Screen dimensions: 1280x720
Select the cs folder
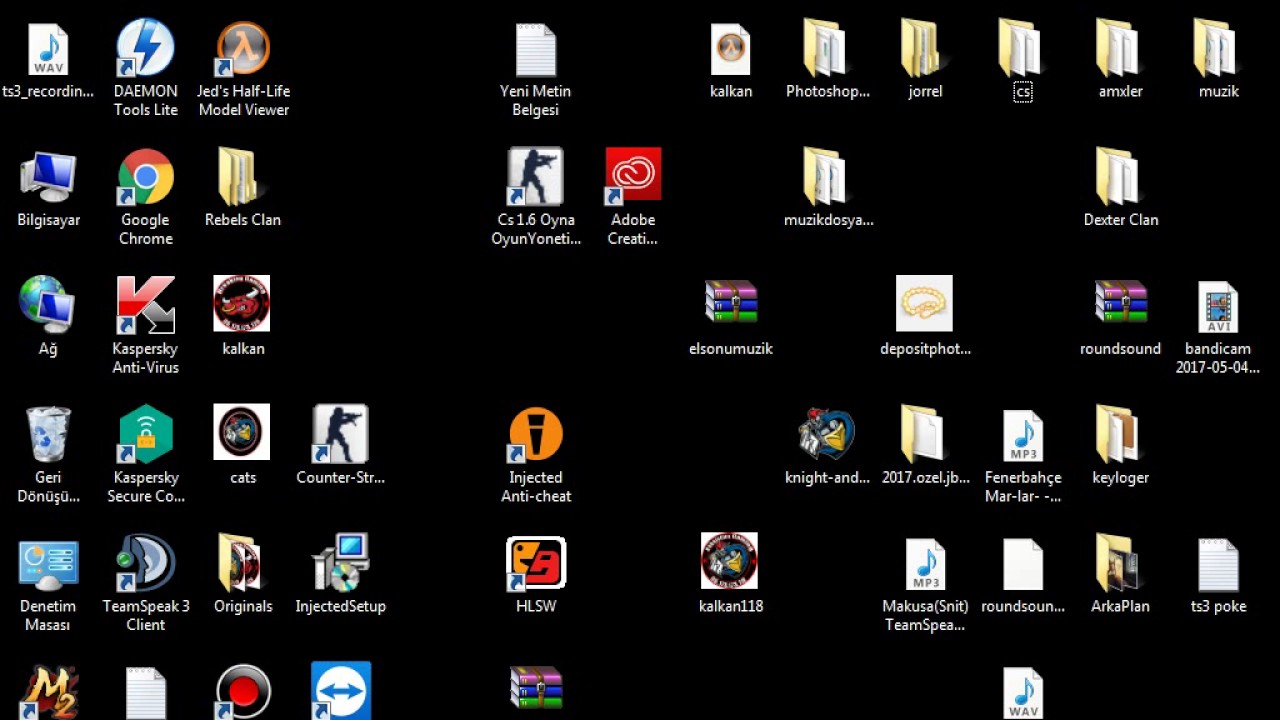click(x=1020, y=49)
